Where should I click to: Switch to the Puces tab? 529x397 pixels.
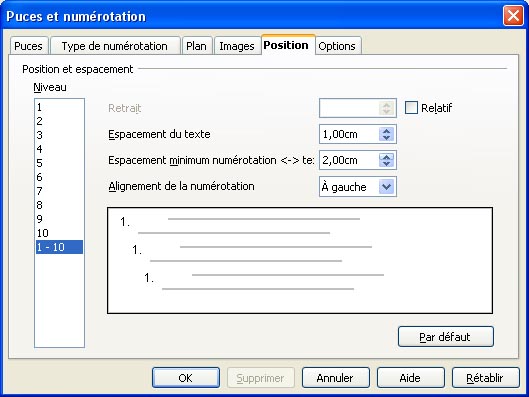(x=29, y=46)
